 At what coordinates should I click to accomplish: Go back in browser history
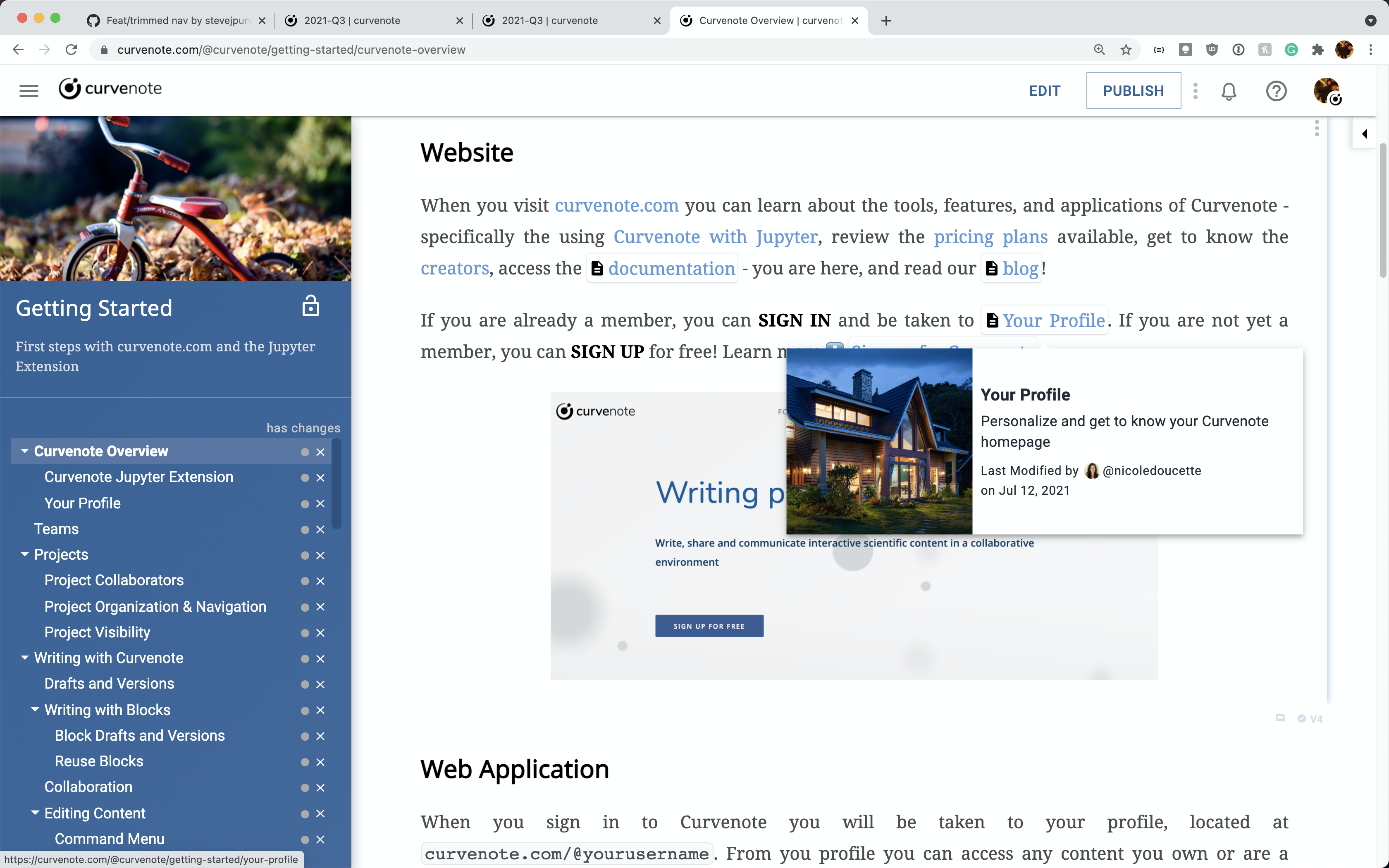pyautogui.click(x=18, y=50)
